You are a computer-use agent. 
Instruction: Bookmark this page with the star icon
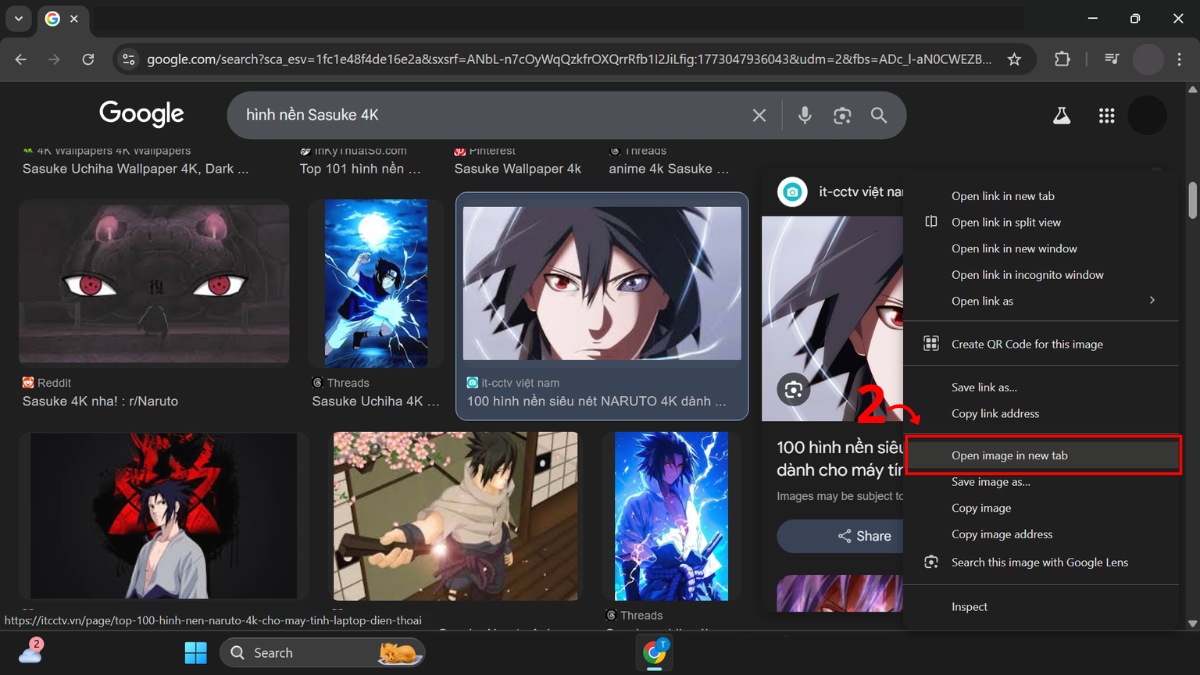pyautogui.click(x=1014, y=59)
